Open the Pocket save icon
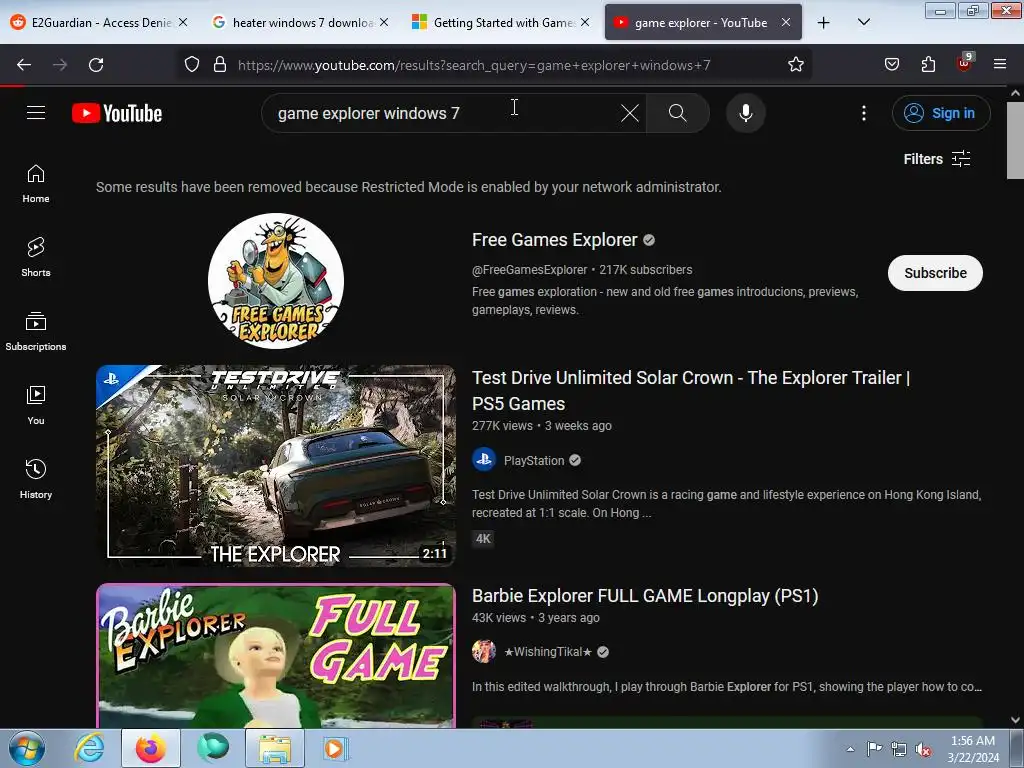The image size is (1024, 768). [x=891, y=65]
